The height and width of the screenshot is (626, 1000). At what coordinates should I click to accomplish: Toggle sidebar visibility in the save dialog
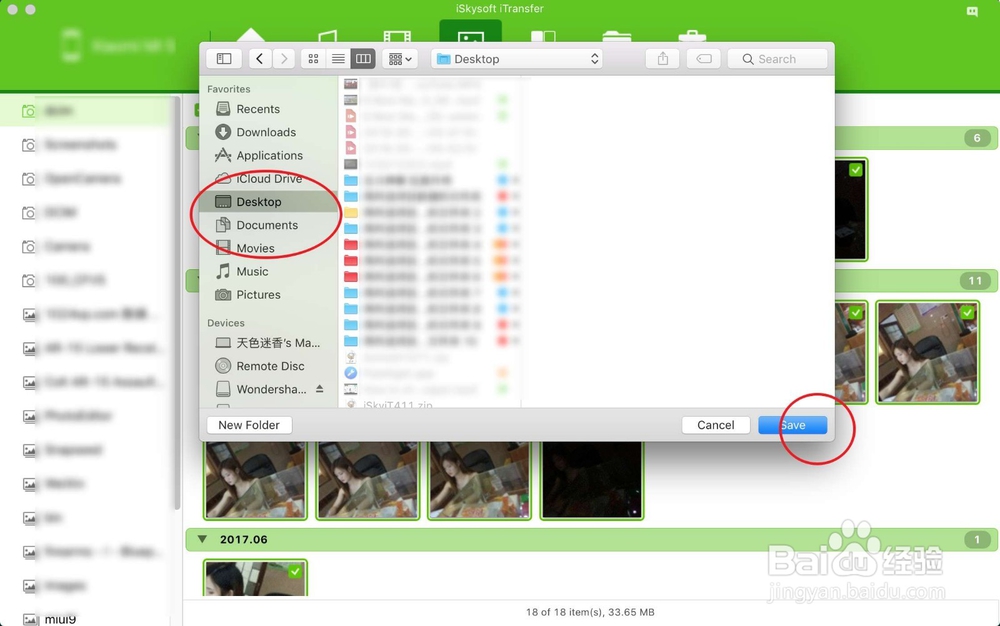click(x=224, y=59)
